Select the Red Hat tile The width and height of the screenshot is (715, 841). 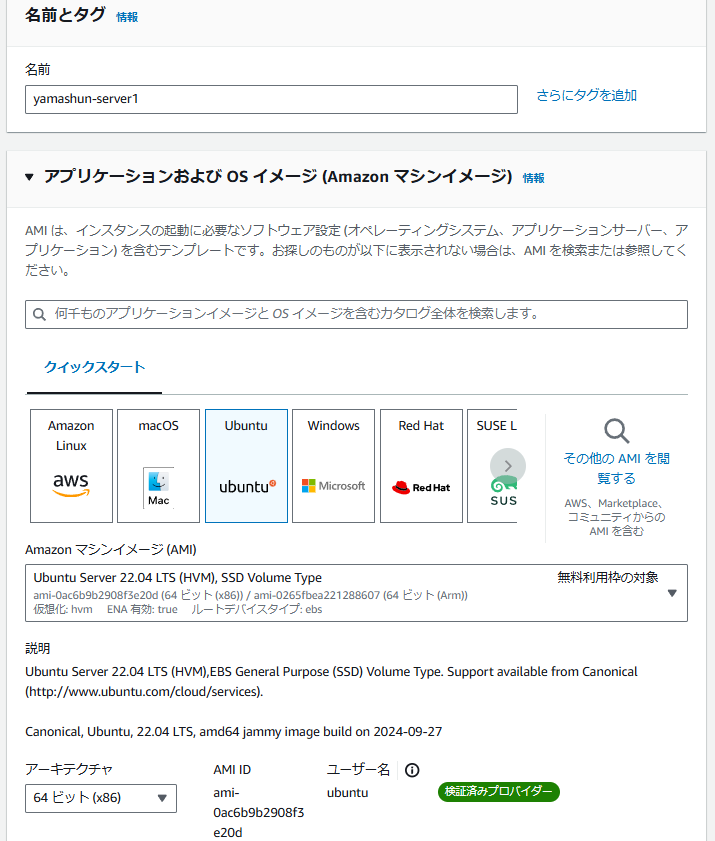pos(421,466)
